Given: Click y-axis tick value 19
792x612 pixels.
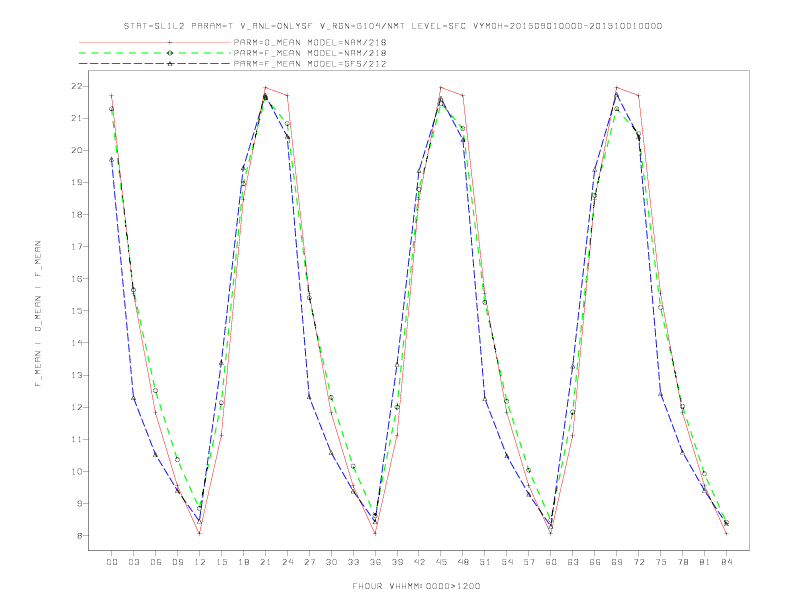Looking at the screenshot, I should click(x=76, y=182).
